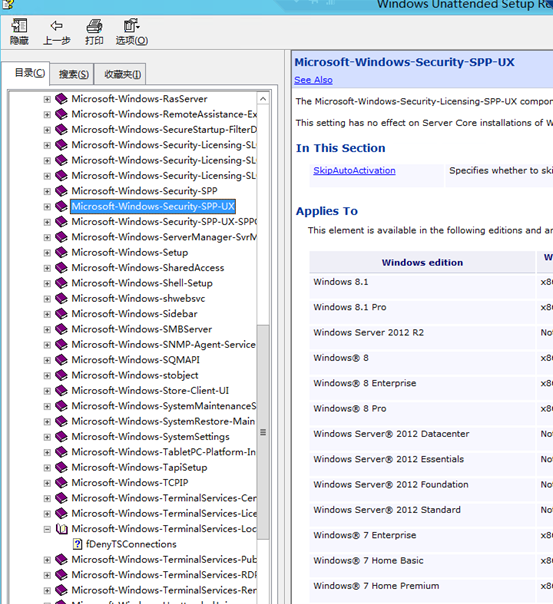Select Microsoft-Windows-SystemMaintenanceS tree entry

coord(164,406)
